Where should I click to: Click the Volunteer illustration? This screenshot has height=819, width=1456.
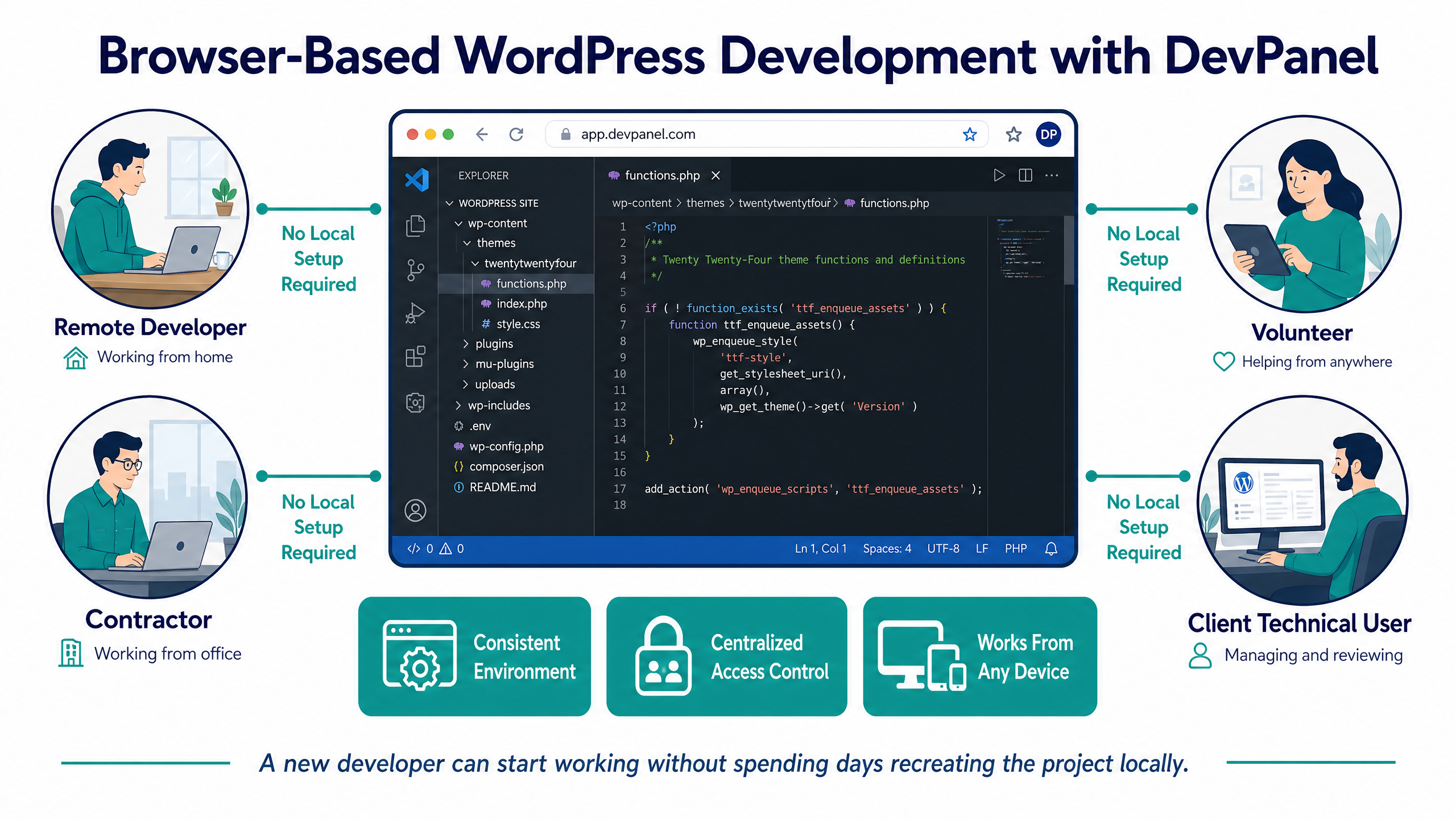pyautogui.click(x=1304, y=214)
